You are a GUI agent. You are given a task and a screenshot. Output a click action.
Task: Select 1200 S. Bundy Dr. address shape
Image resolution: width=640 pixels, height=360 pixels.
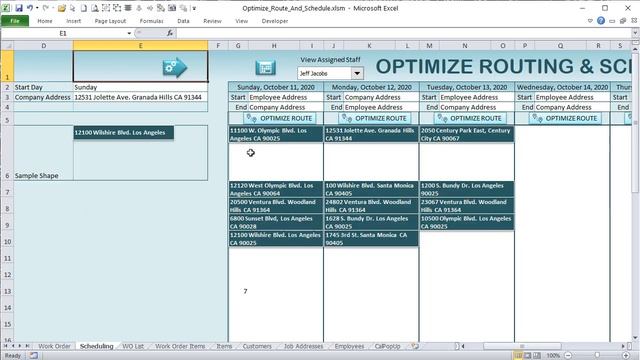pos(467,189)
